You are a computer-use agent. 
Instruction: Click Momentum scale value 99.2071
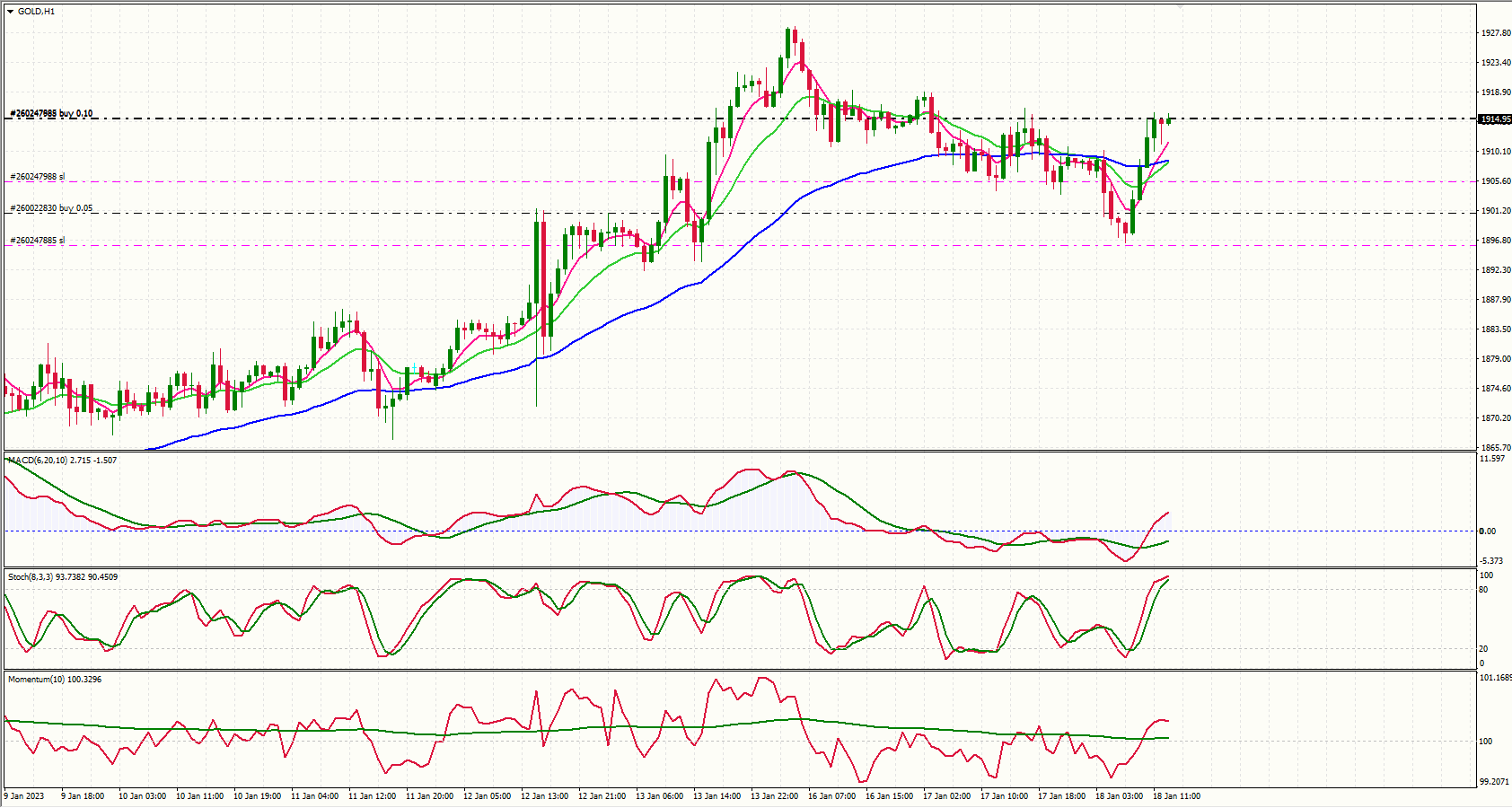tap(1494, 782)
